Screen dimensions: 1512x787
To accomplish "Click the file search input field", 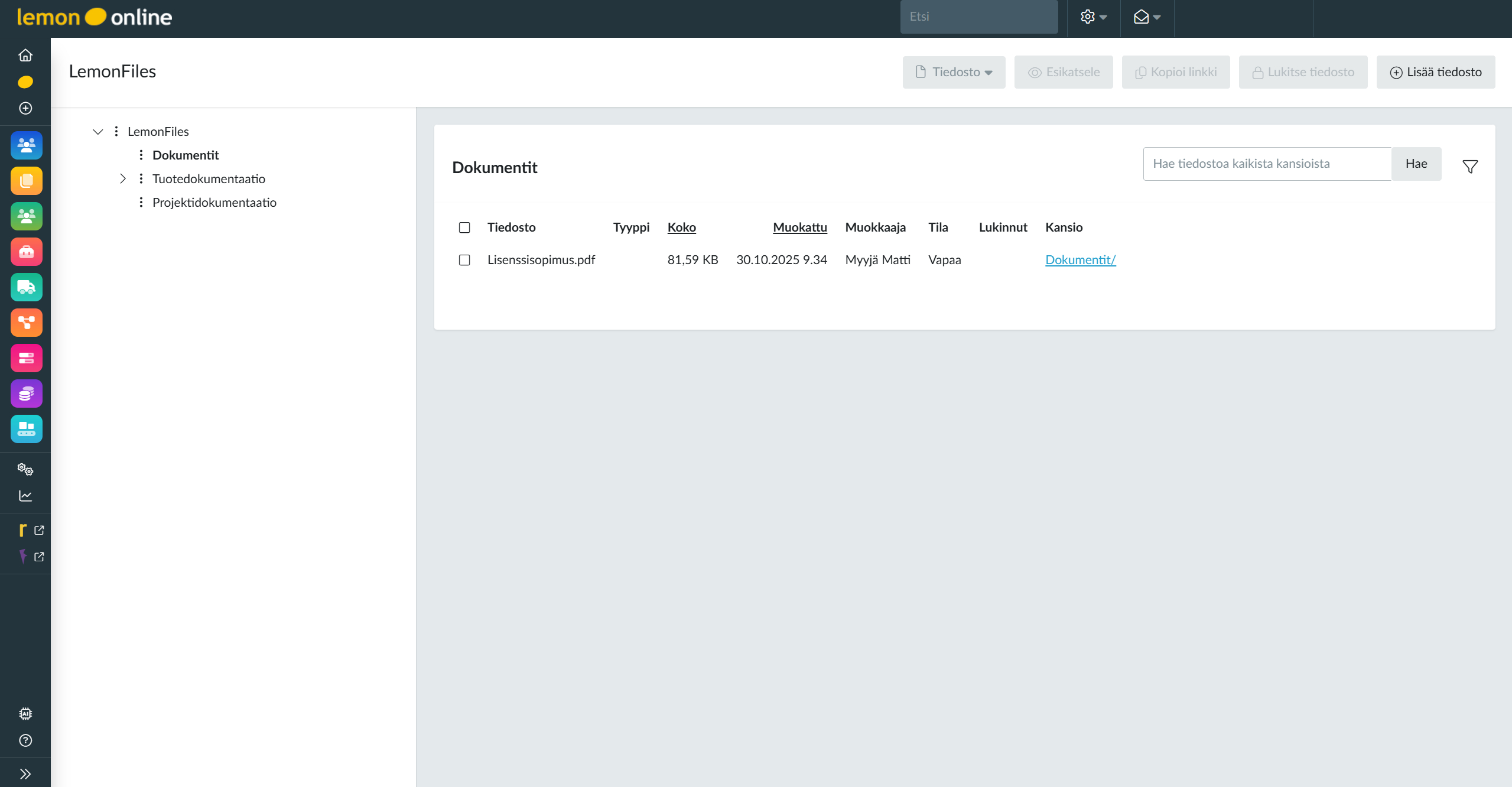I will point(1267,164).
